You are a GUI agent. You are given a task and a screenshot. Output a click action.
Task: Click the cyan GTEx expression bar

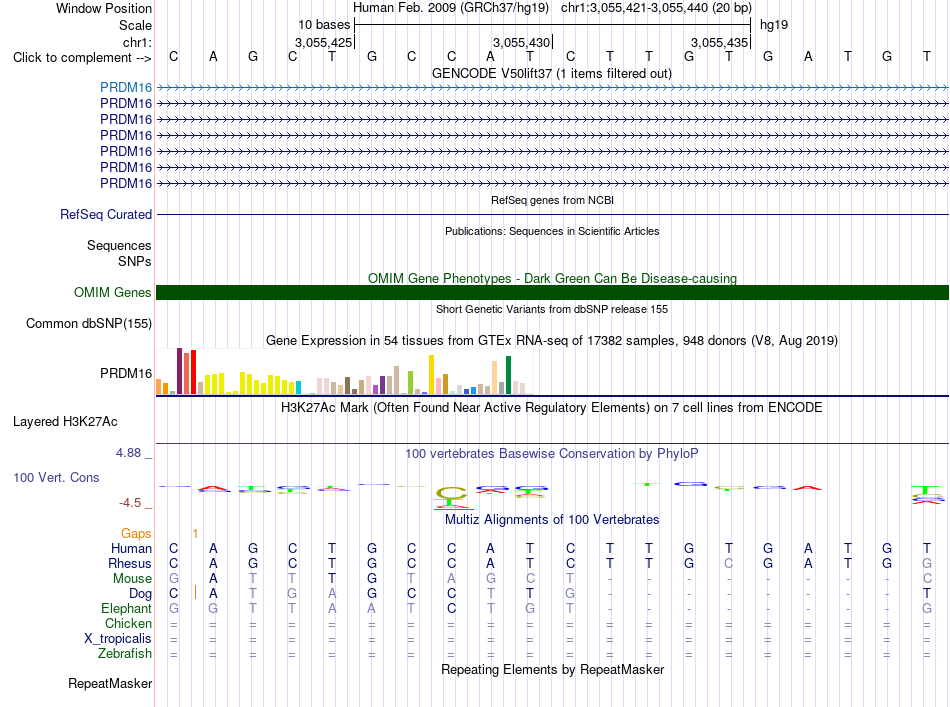coord(298,388)
